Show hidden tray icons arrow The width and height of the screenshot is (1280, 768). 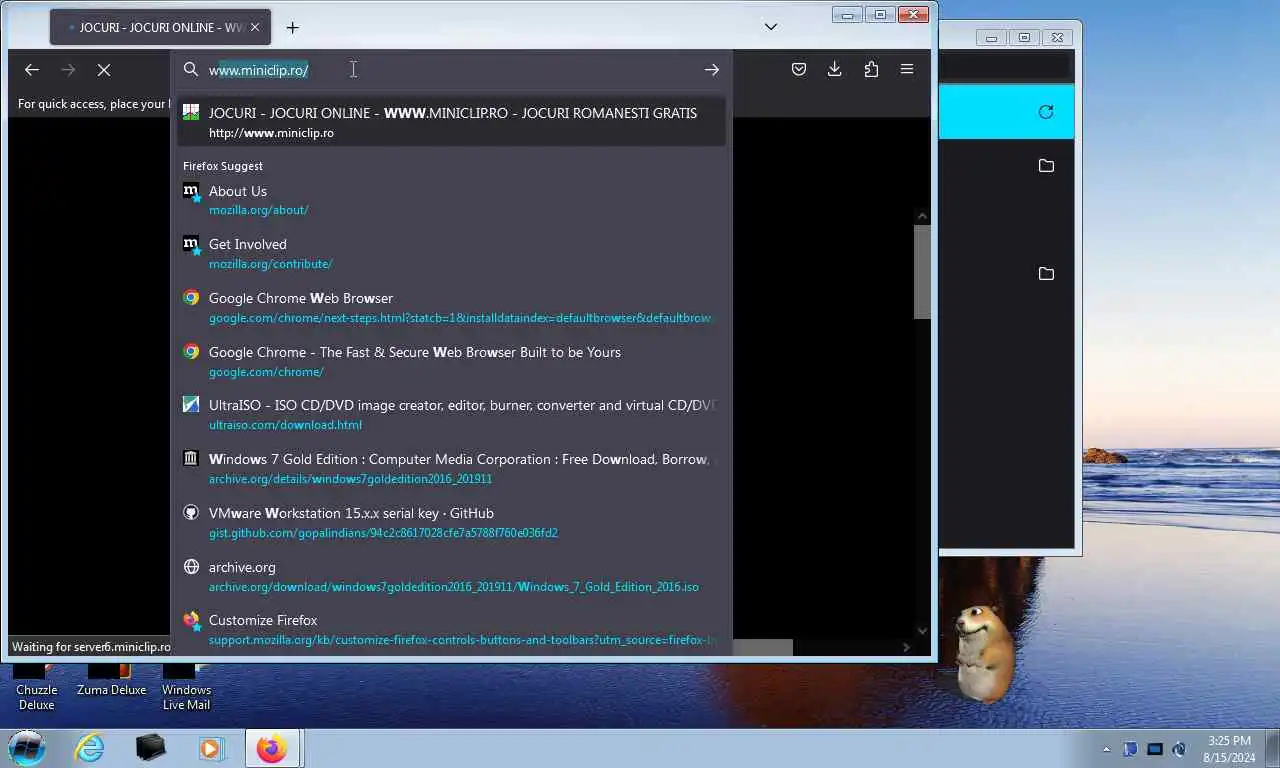pyautogui.click(x=1106, y=749)
